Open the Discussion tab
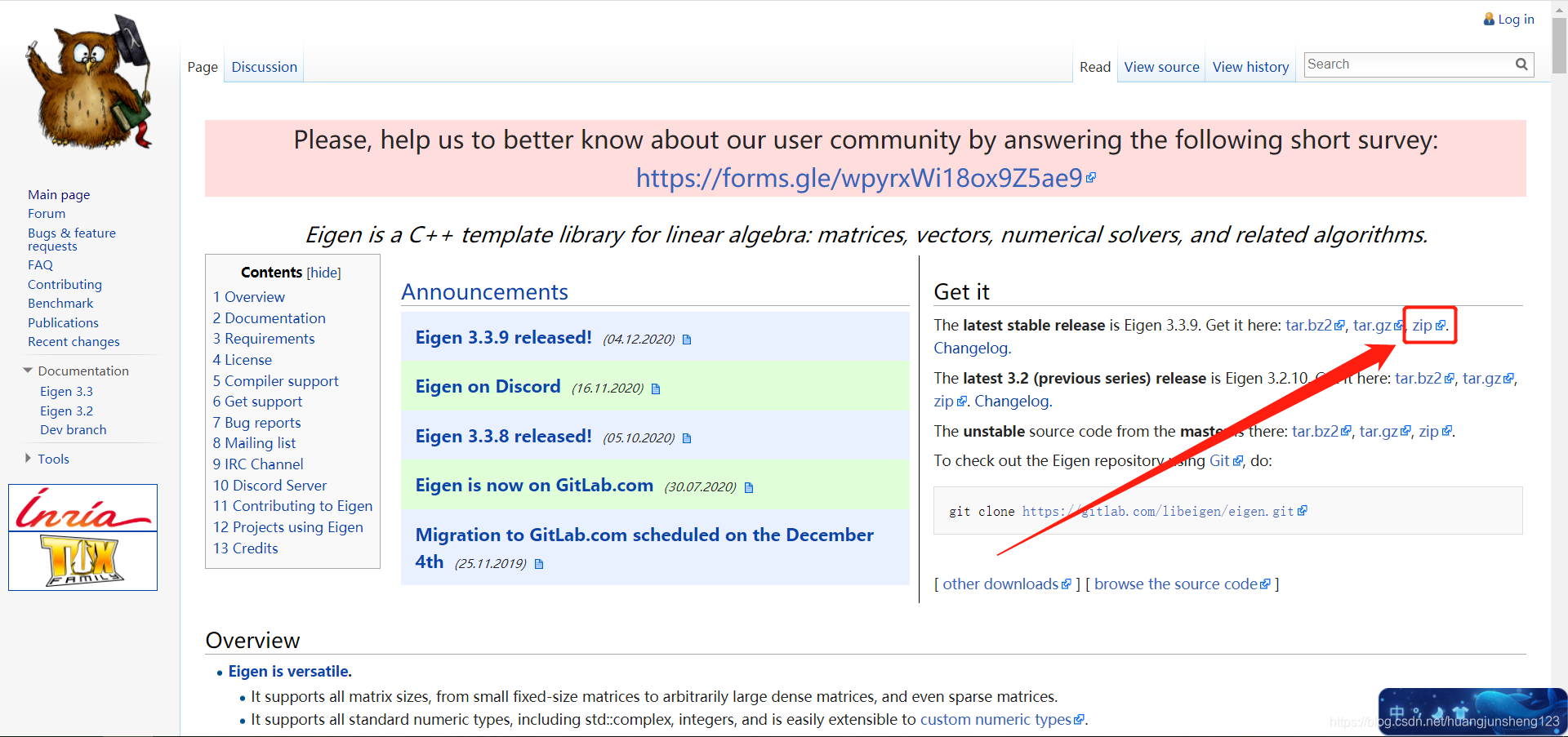The height and width of the screenshot is (737, 1568). 264,67
